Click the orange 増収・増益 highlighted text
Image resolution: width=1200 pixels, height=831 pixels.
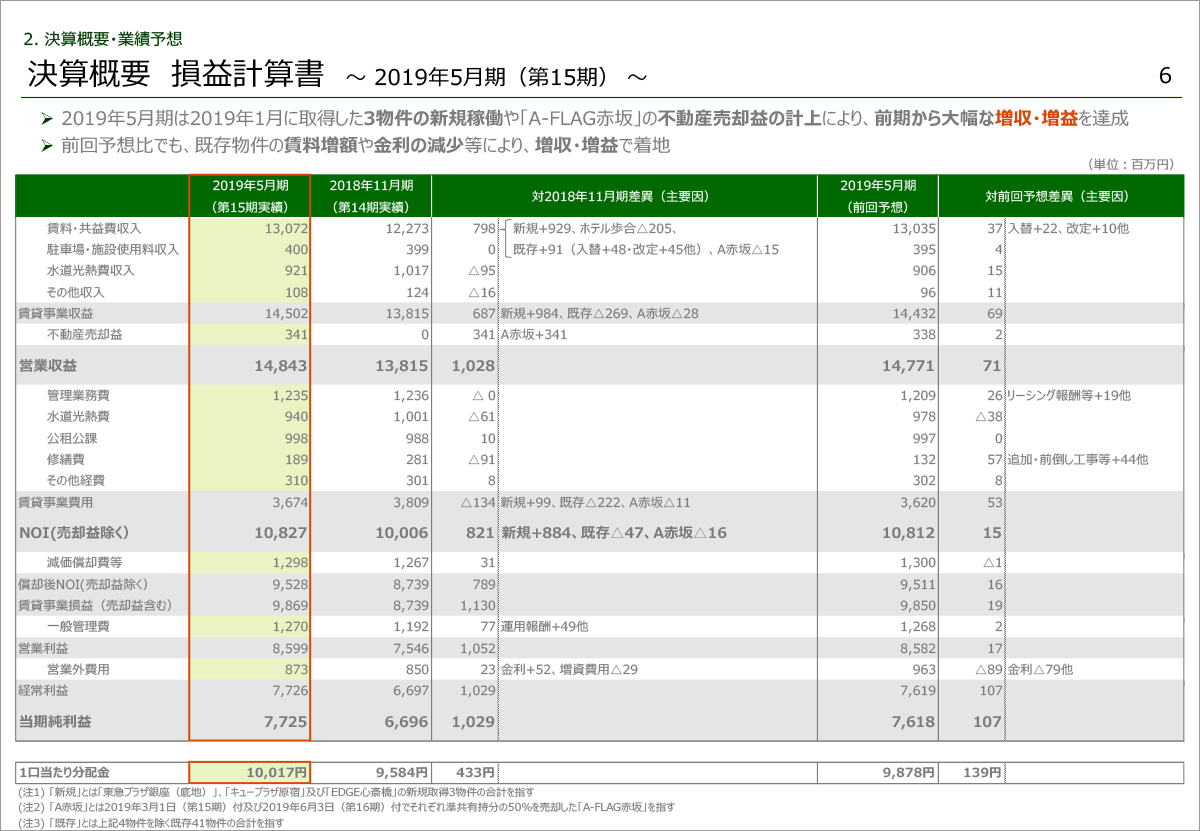tap(1036, 118)
